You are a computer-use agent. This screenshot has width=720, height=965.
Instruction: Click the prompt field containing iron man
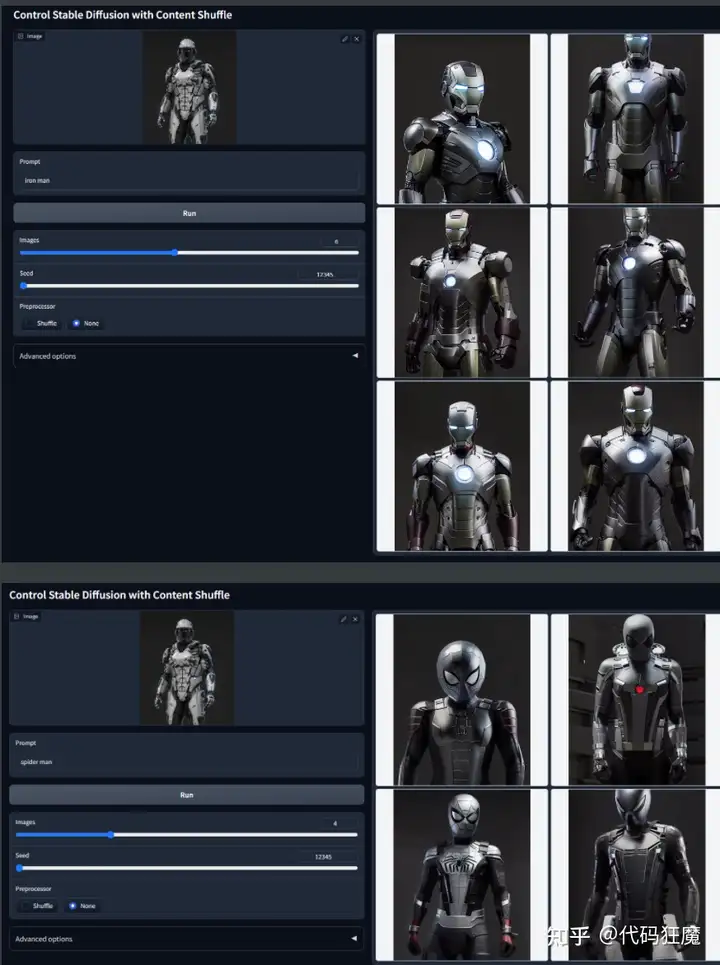pyautogui.click(x=189, y=180)
